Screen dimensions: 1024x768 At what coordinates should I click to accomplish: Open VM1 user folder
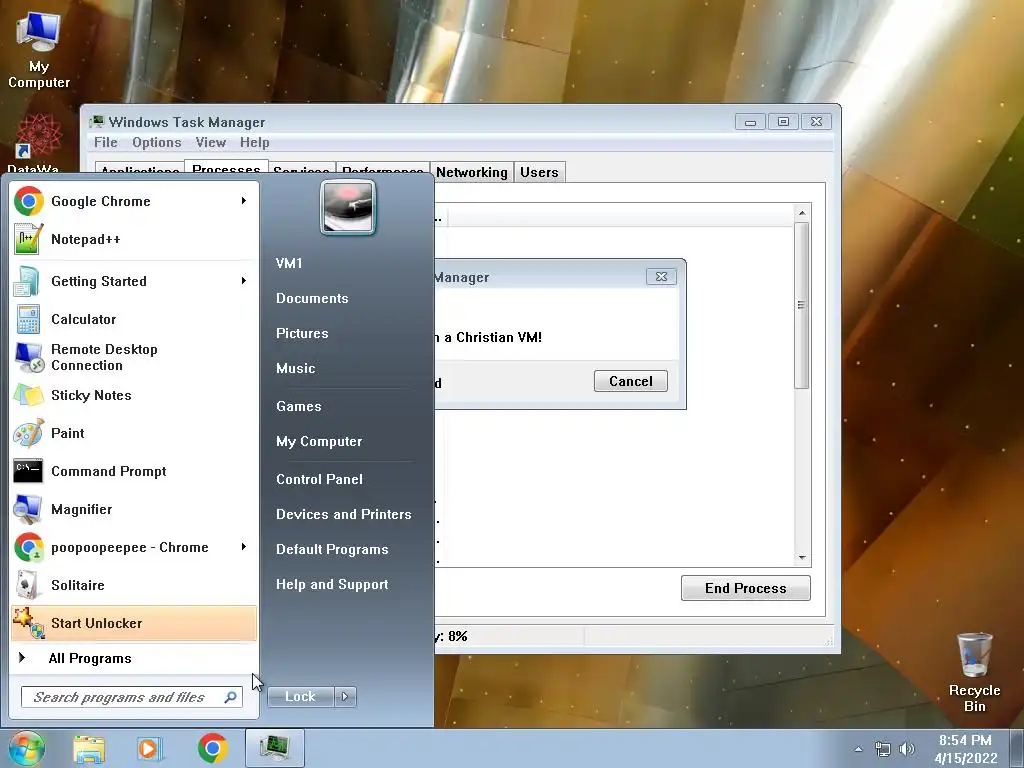click(x=289, y=263)
